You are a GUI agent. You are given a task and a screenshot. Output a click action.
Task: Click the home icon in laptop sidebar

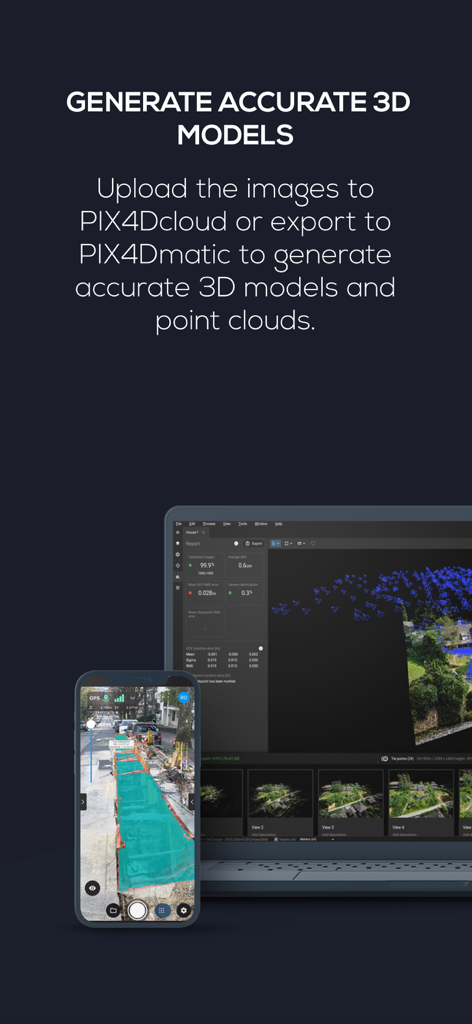pyautogui.click(x=178, y=532)
